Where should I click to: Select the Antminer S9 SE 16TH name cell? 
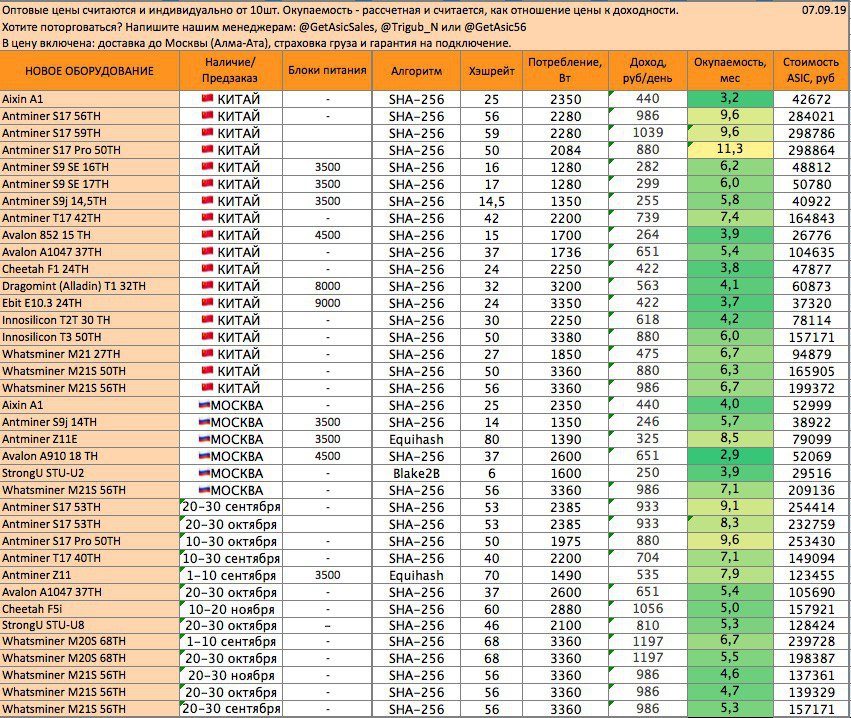click(90, 167)
